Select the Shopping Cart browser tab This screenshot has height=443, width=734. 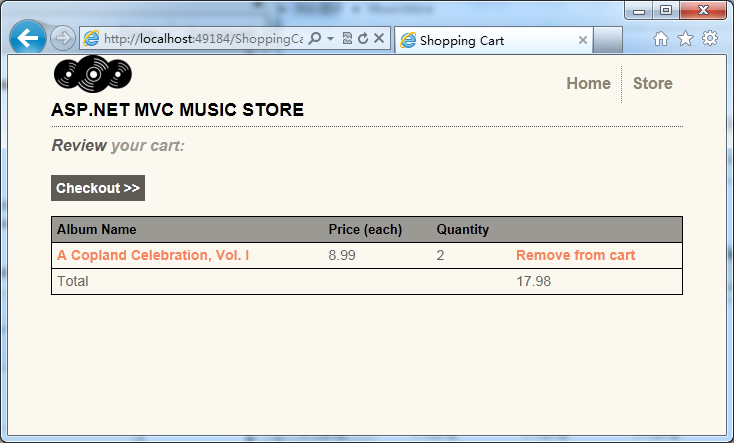(x=494, y=41)
